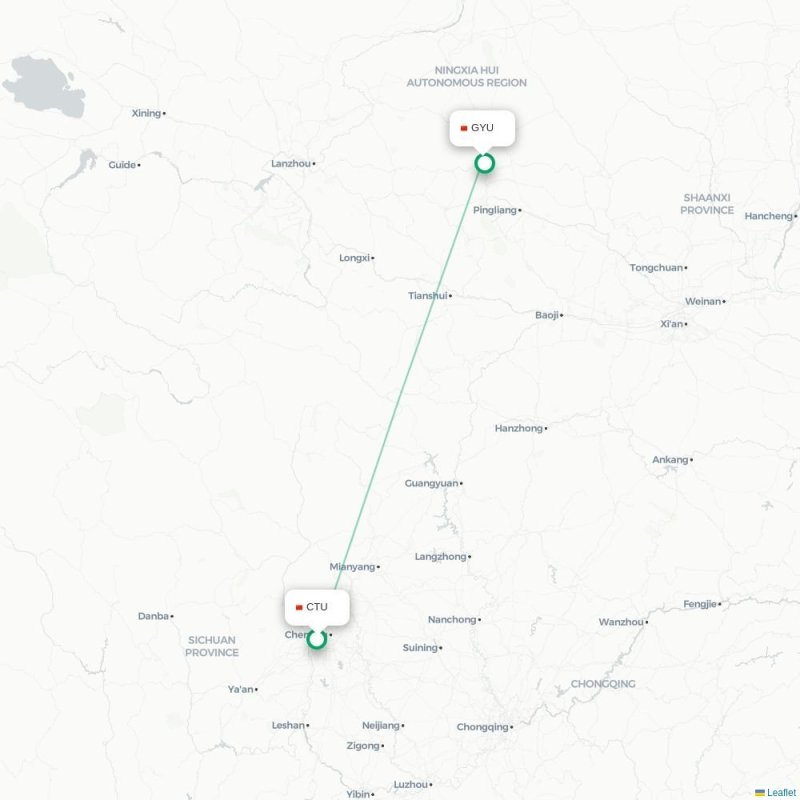800x800 pixels.
Task: Click the Lanzhou city label
Action: tap(291, 164)
